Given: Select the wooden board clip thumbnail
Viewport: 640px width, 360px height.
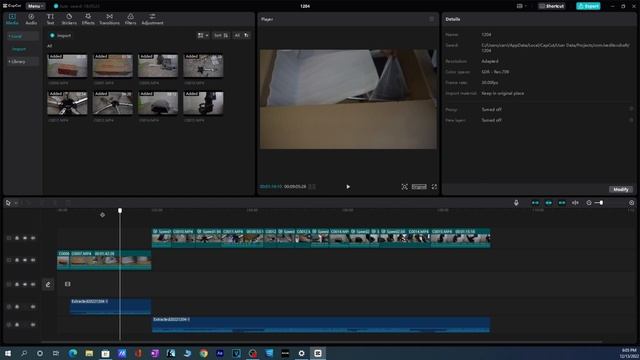Looking at the screenshot, I should tap(113, 66).
